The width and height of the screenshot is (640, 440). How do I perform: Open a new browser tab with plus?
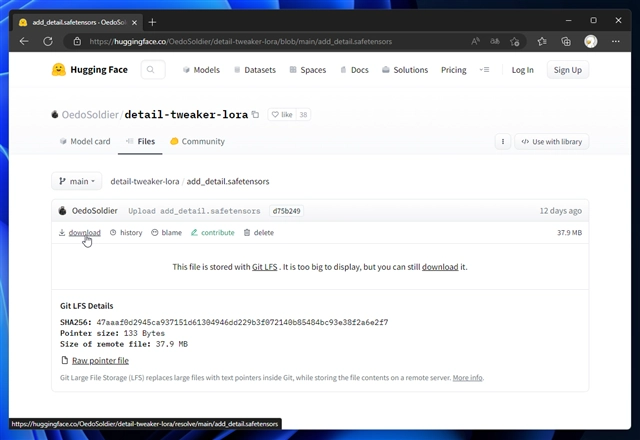coord(152,22)
